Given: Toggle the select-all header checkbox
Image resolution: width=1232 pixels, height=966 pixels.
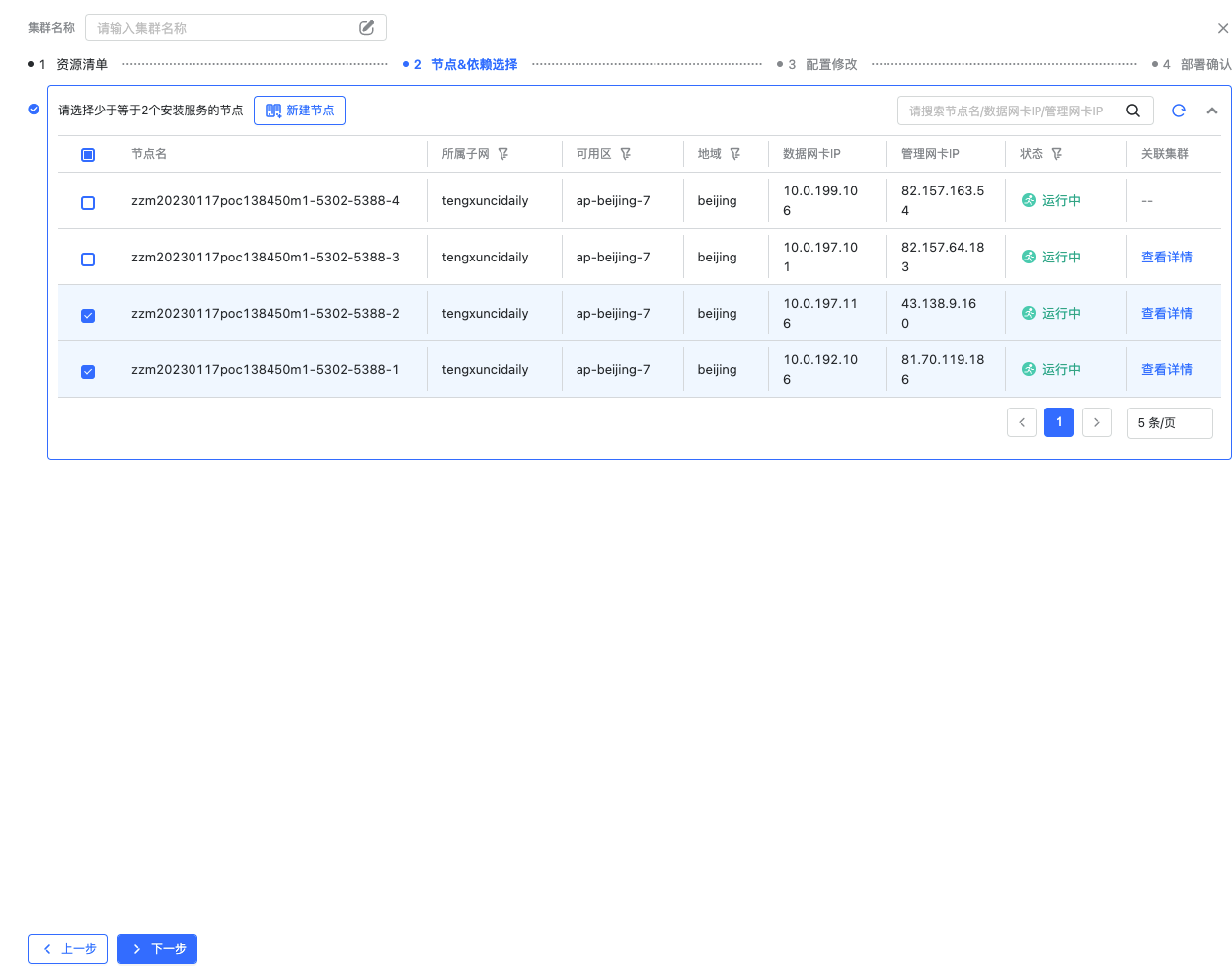Looking at the screenshot, I should point(88,155).
